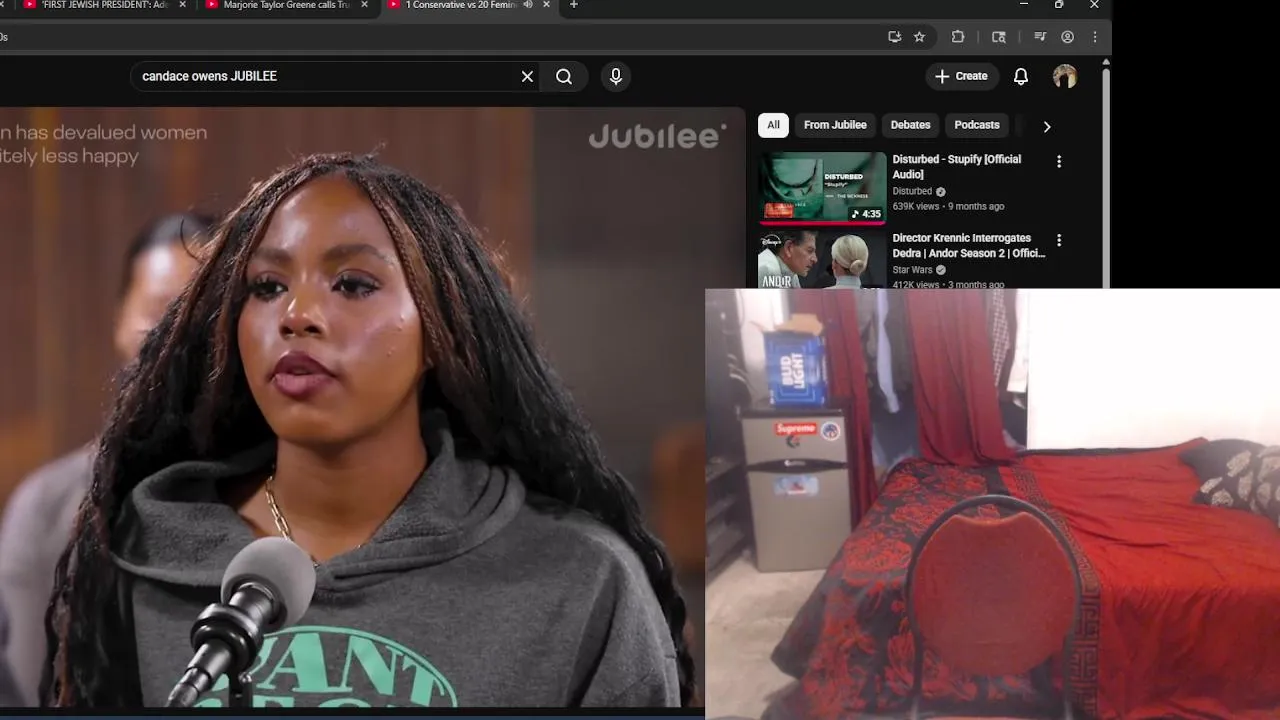Open a new browser tab
Viewport: 1280px width, 720px height.
click(x=573, y=5)
